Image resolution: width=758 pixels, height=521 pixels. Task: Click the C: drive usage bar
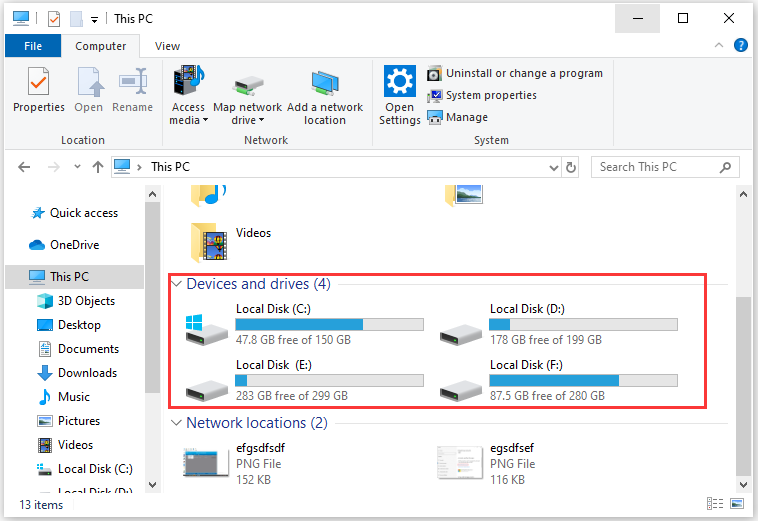coord(330,324)
